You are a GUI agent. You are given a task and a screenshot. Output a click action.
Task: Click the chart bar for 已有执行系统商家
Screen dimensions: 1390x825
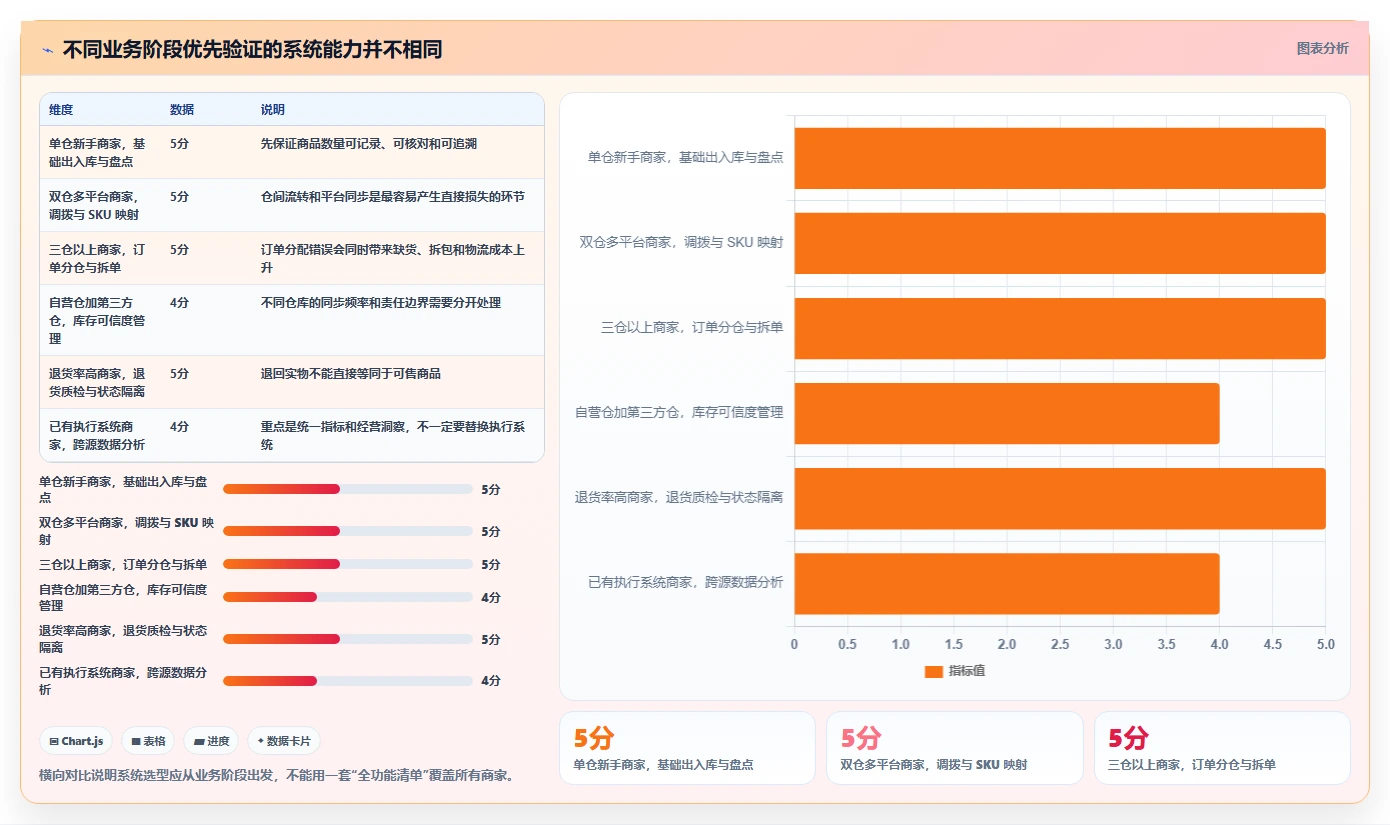point(1007,583)
